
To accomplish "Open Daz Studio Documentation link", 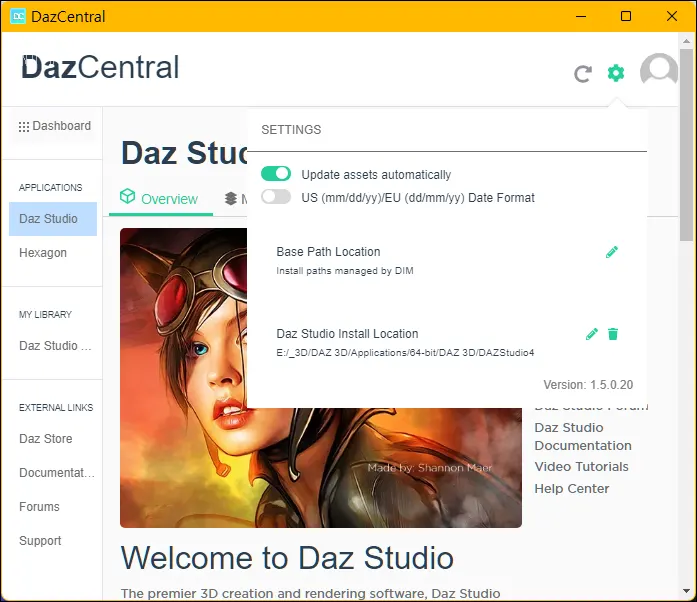I will (583, 437).
